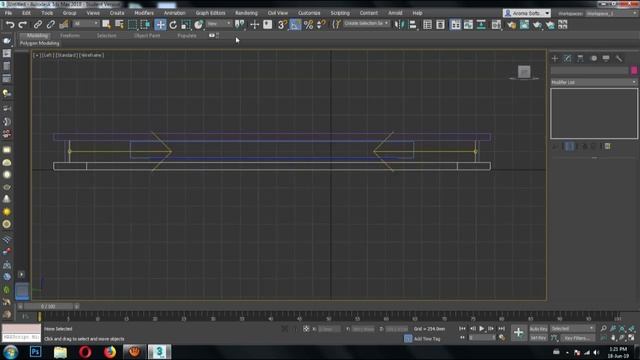Open the Layer Explorer icon
The image size is (640, 360).
(x=440, y=24)
